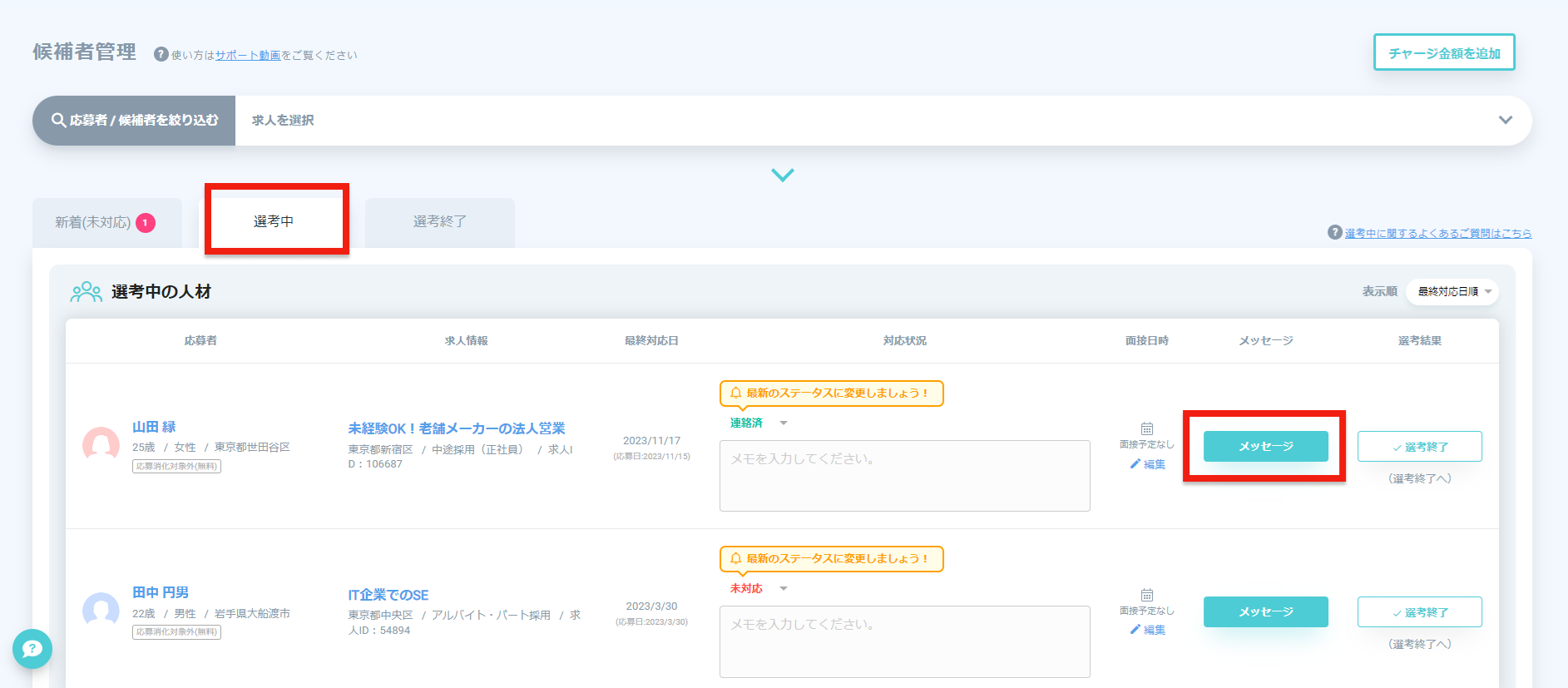Open the 未対応 status dropdown for 田中 円男

[758, 589]
